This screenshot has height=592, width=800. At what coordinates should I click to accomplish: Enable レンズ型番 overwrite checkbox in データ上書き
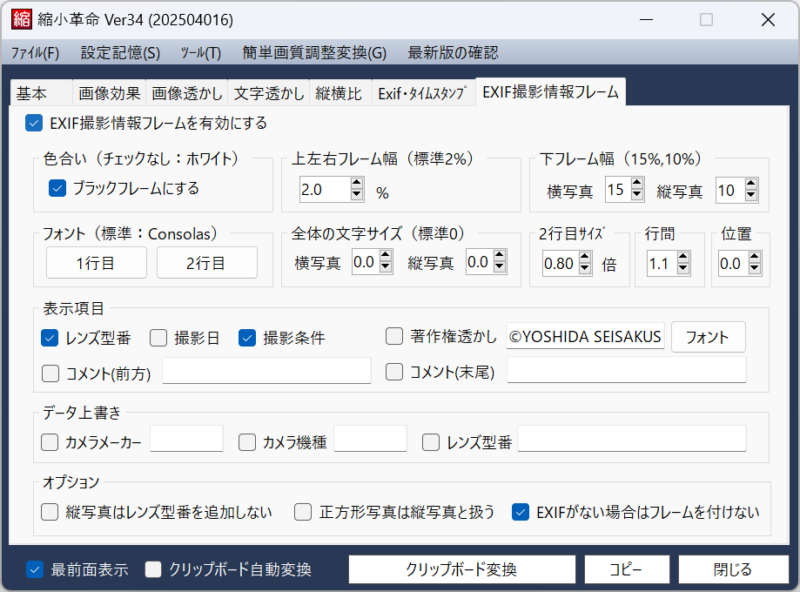pos(431,442)
